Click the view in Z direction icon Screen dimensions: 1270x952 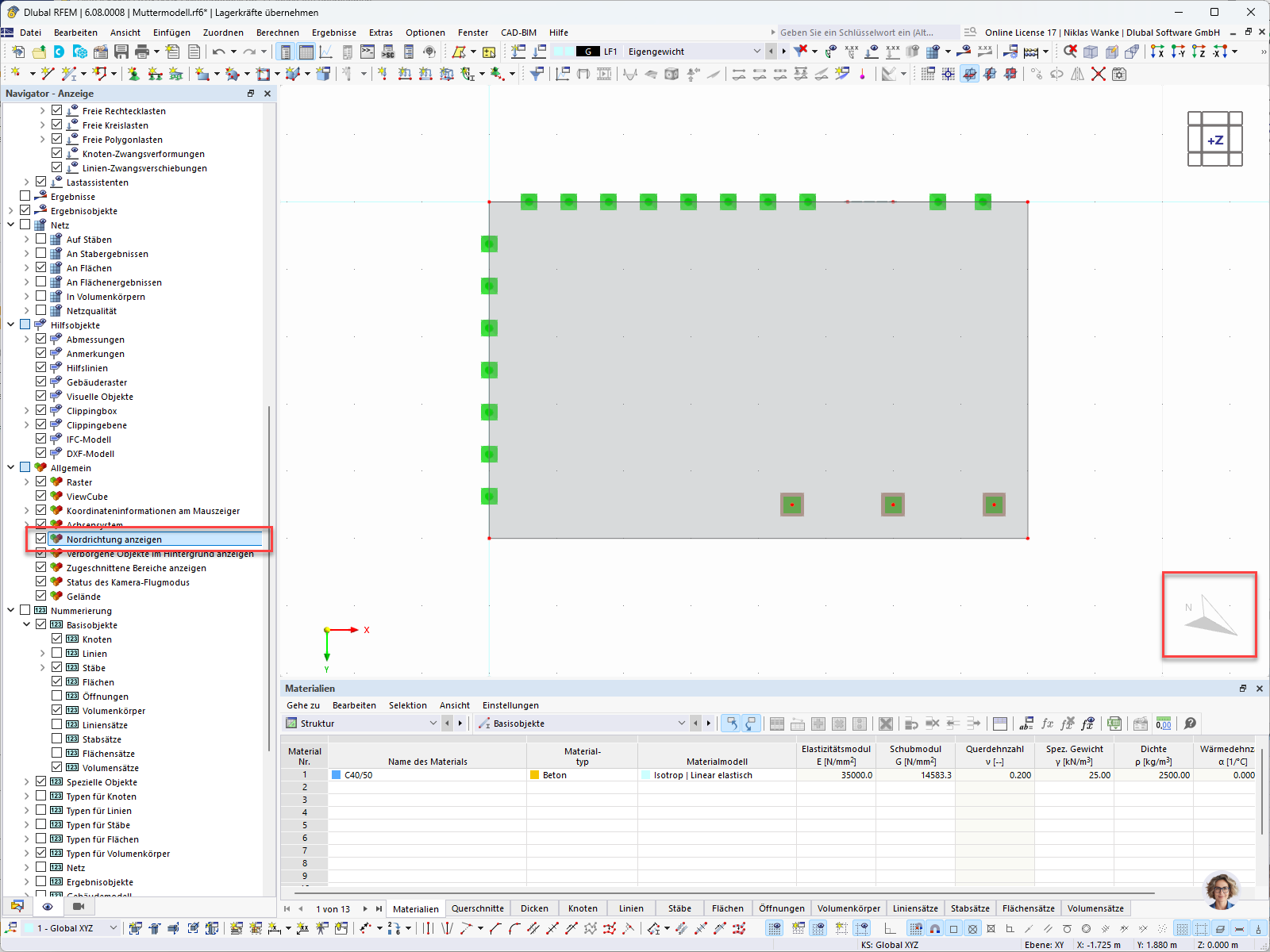tap(1199, 52)
